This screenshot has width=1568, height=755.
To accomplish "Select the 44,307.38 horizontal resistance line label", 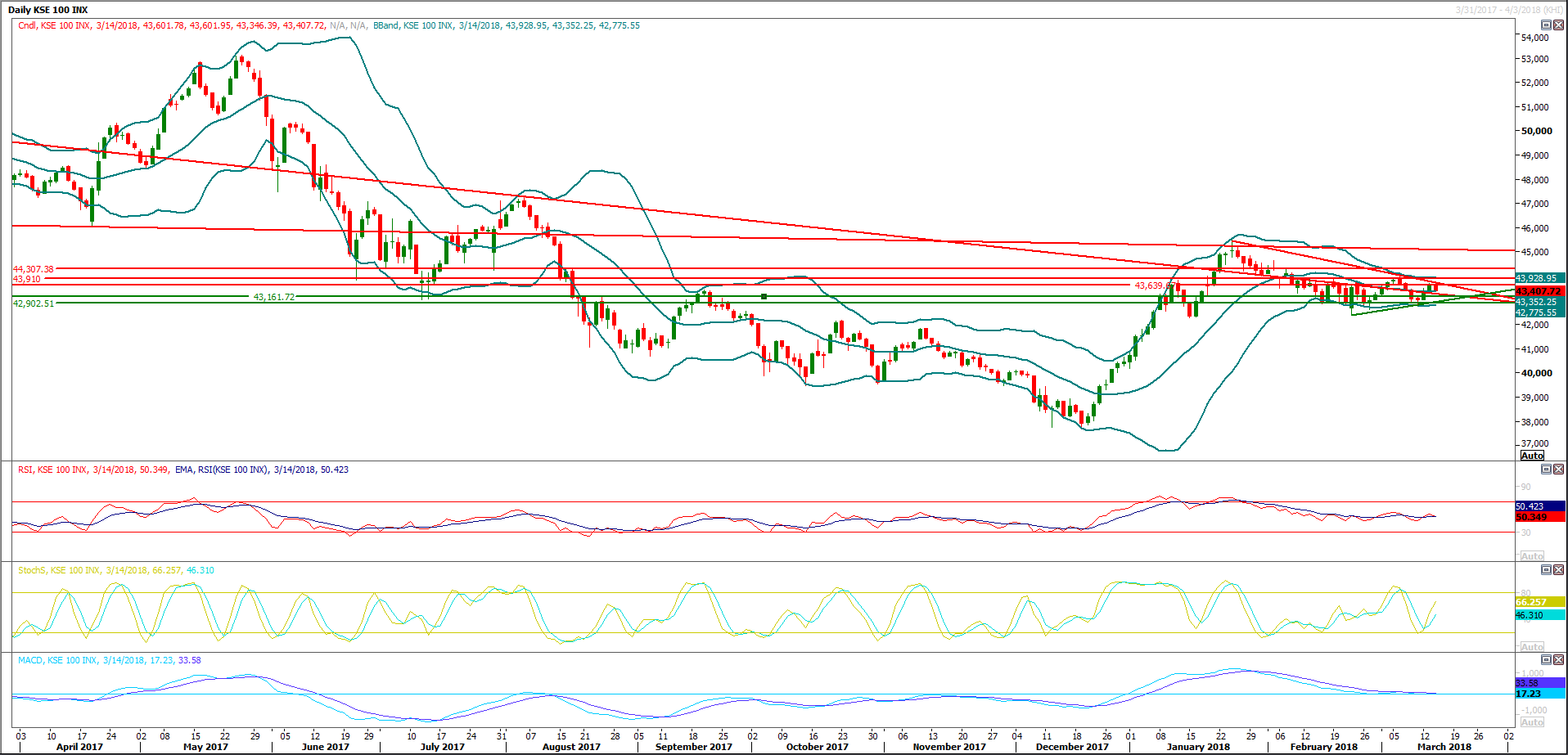I will coord(34,269).
